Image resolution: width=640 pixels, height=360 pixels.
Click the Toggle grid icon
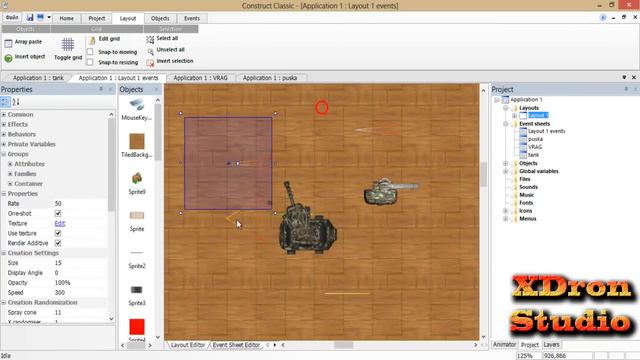[68, 44]
